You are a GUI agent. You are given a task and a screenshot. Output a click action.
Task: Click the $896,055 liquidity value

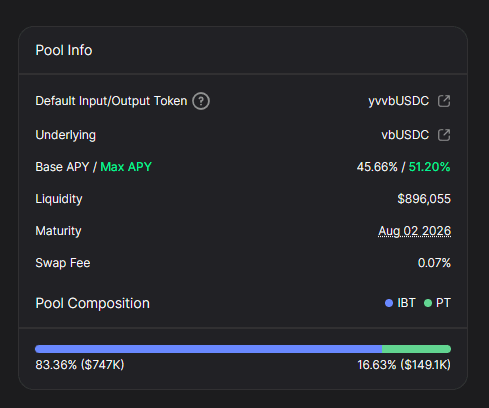tap(424, 199)
